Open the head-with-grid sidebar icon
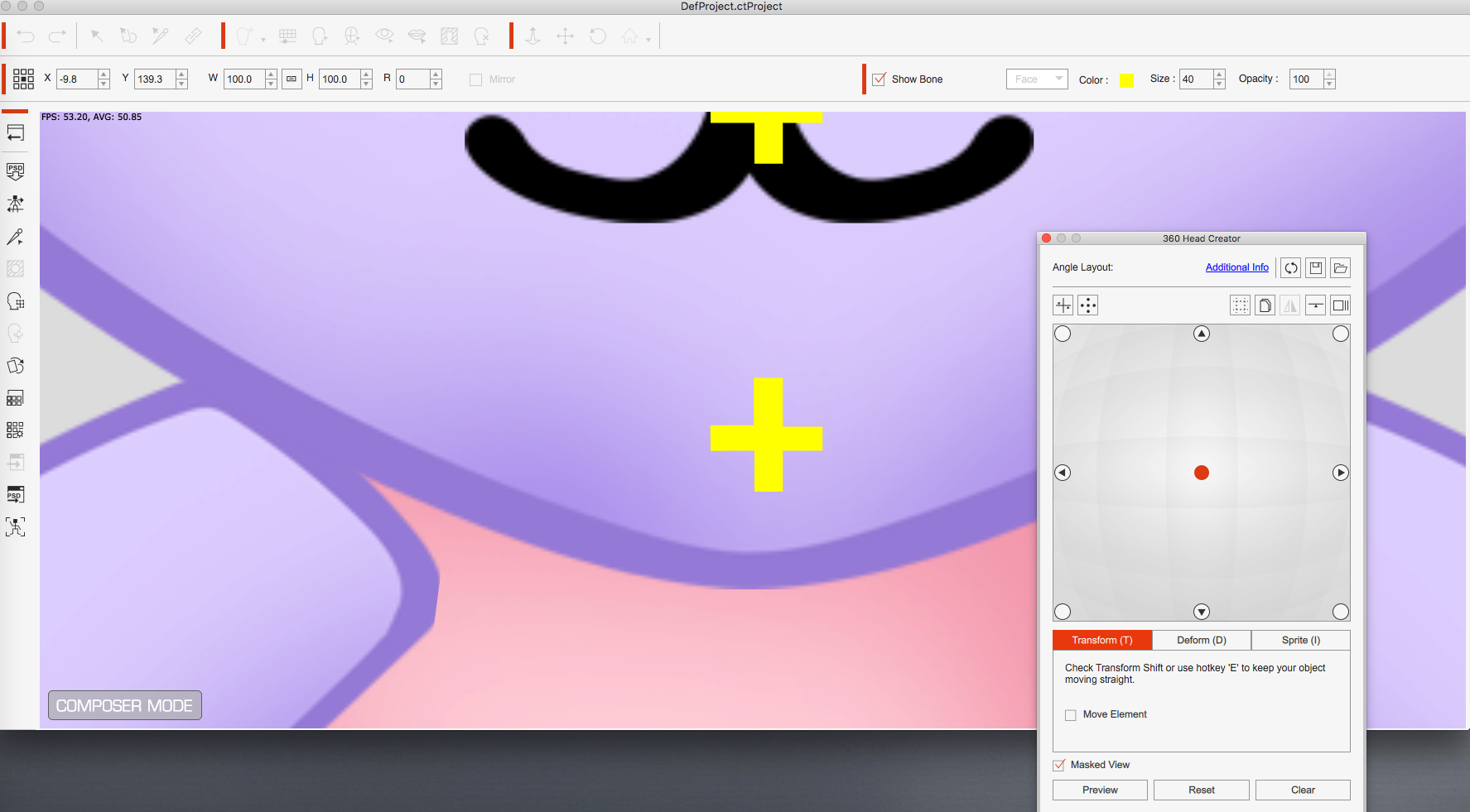 click(x=15, y=301)
